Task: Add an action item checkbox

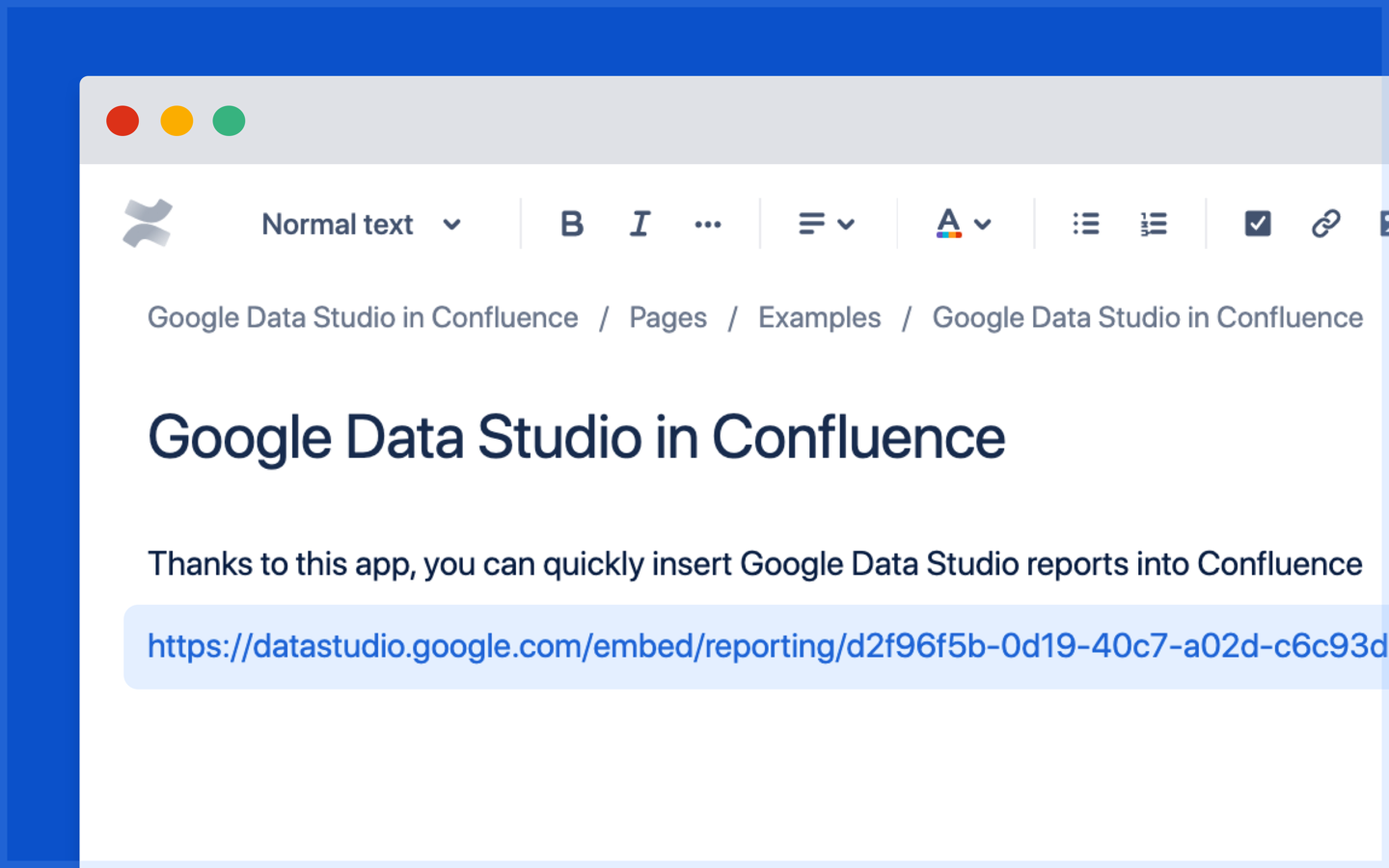Action: coord(1257,225)
